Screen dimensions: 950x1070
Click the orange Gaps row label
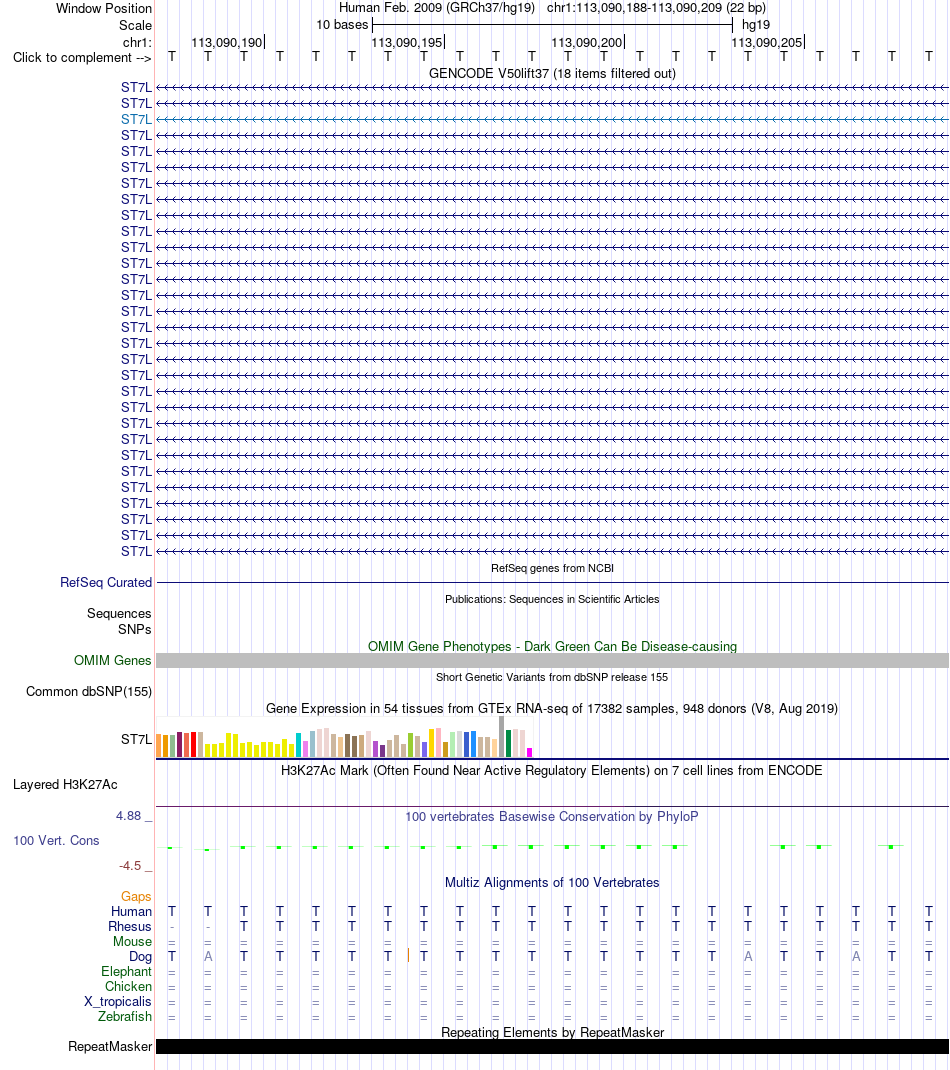click(136, 897)
